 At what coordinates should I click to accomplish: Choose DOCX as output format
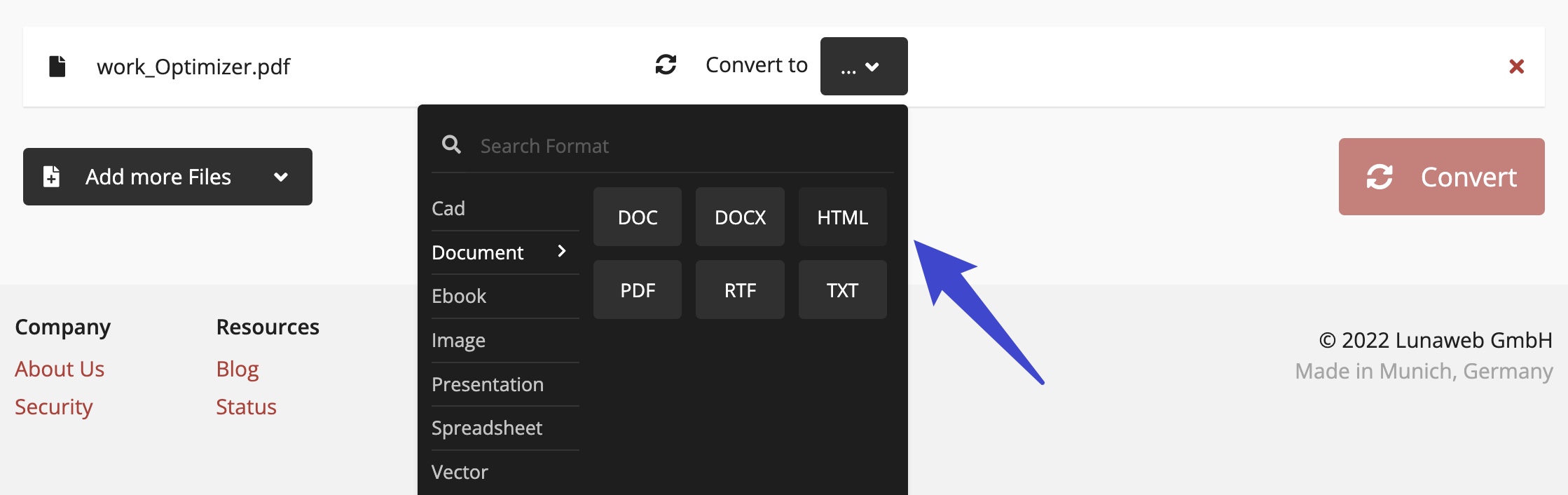[x=740, y=217]
